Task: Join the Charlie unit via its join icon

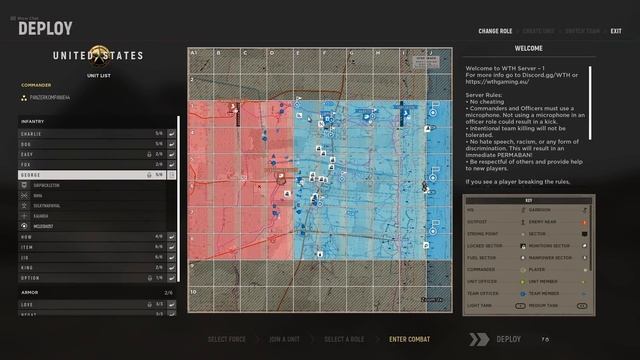Action: pyautogui.click(x=172, y=133)
